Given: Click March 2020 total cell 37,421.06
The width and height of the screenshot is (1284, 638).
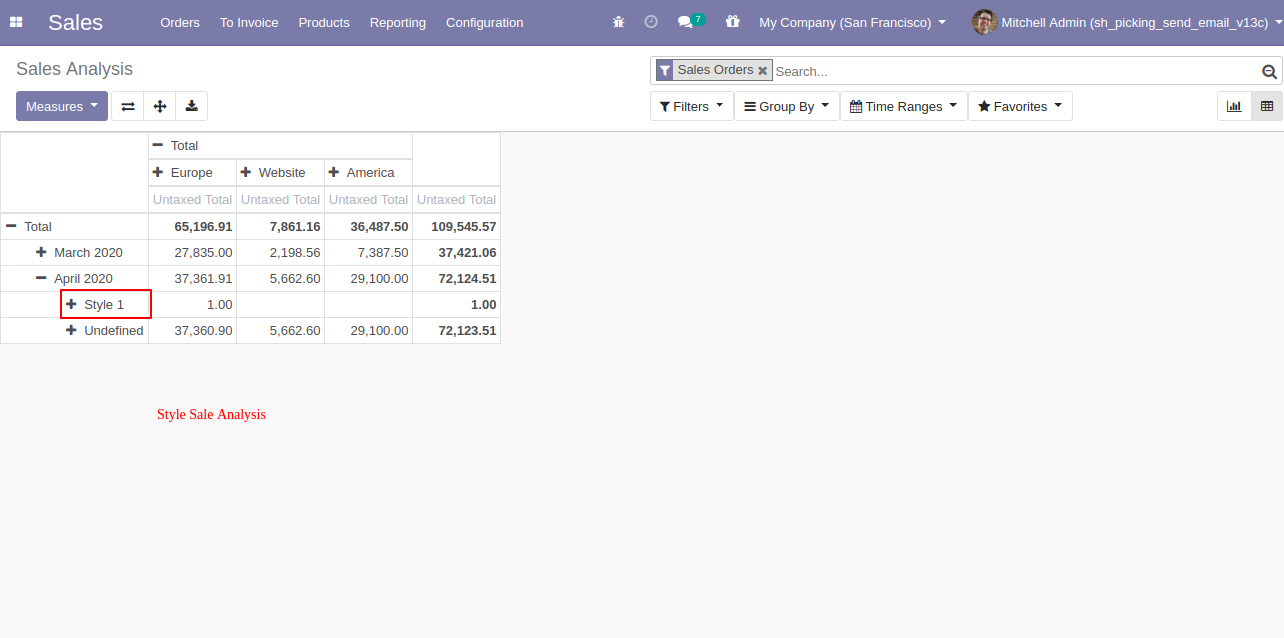Looking at the screenshot, I should 456,252.
